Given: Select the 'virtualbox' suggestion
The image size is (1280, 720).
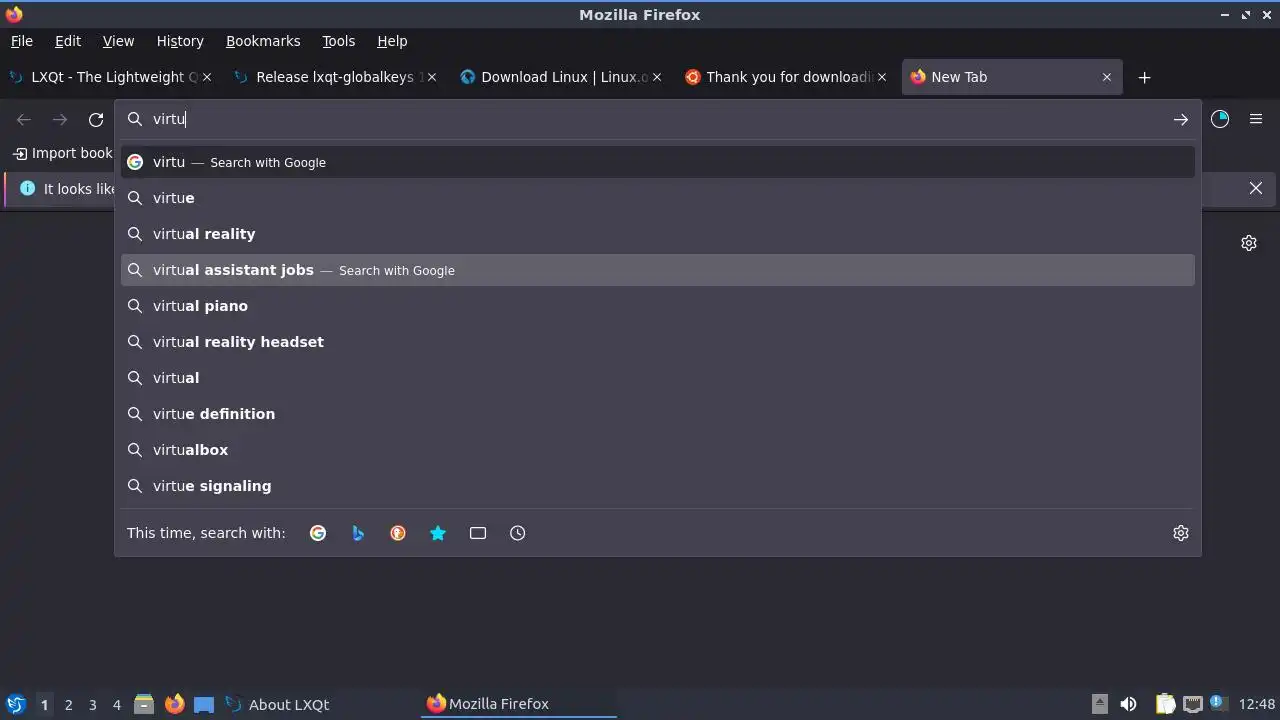Looking at the screenshot, I should 658,450.
